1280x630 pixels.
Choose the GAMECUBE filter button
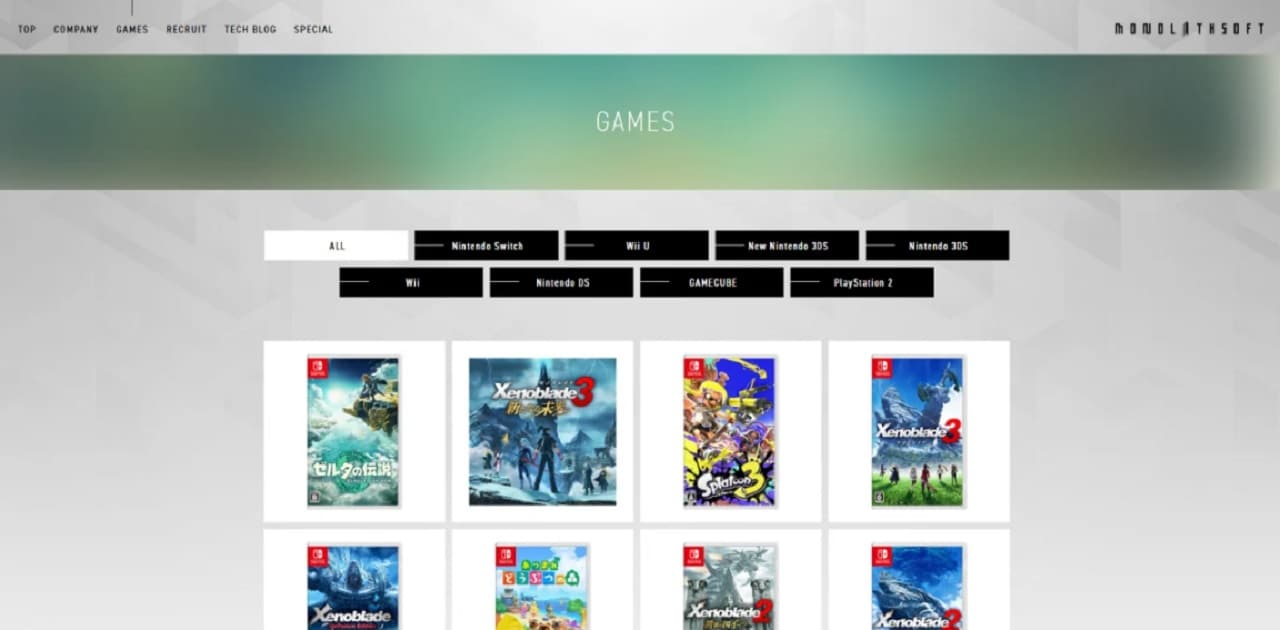pyautogui.click(x=712, y=283)
